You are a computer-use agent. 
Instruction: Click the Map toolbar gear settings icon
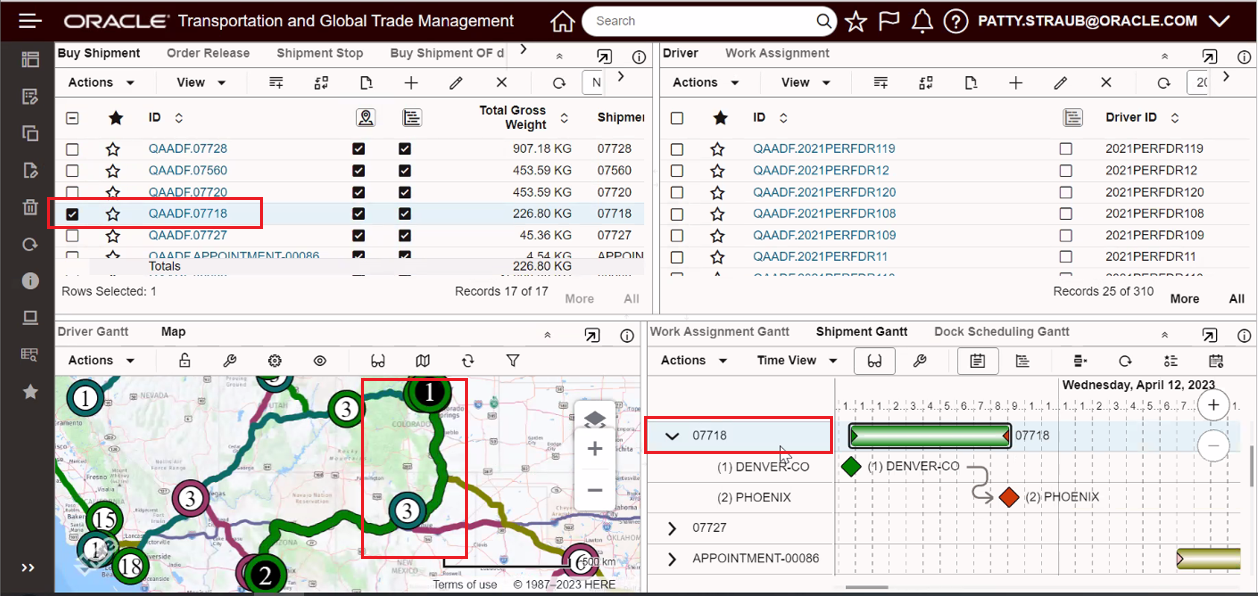[275, 360]
